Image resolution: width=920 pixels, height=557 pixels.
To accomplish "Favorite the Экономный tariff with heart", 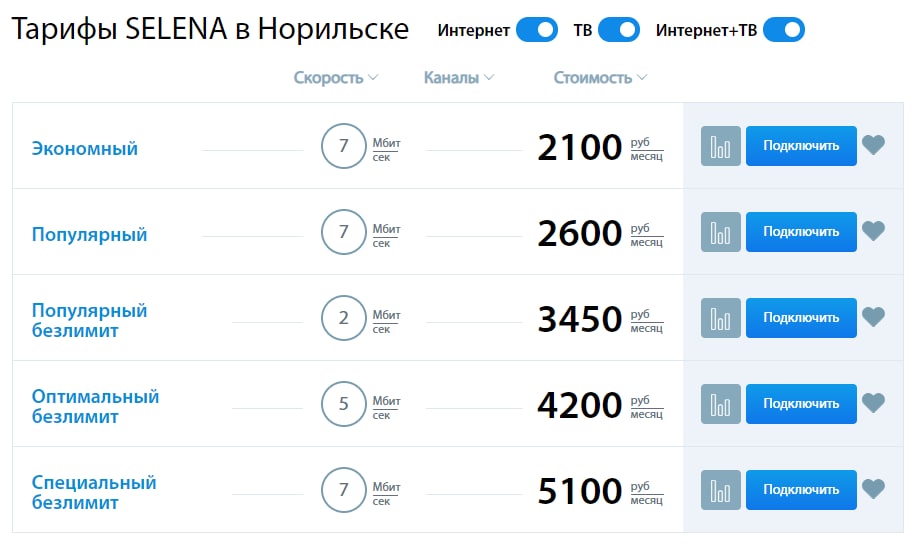I will click(874, 145).
